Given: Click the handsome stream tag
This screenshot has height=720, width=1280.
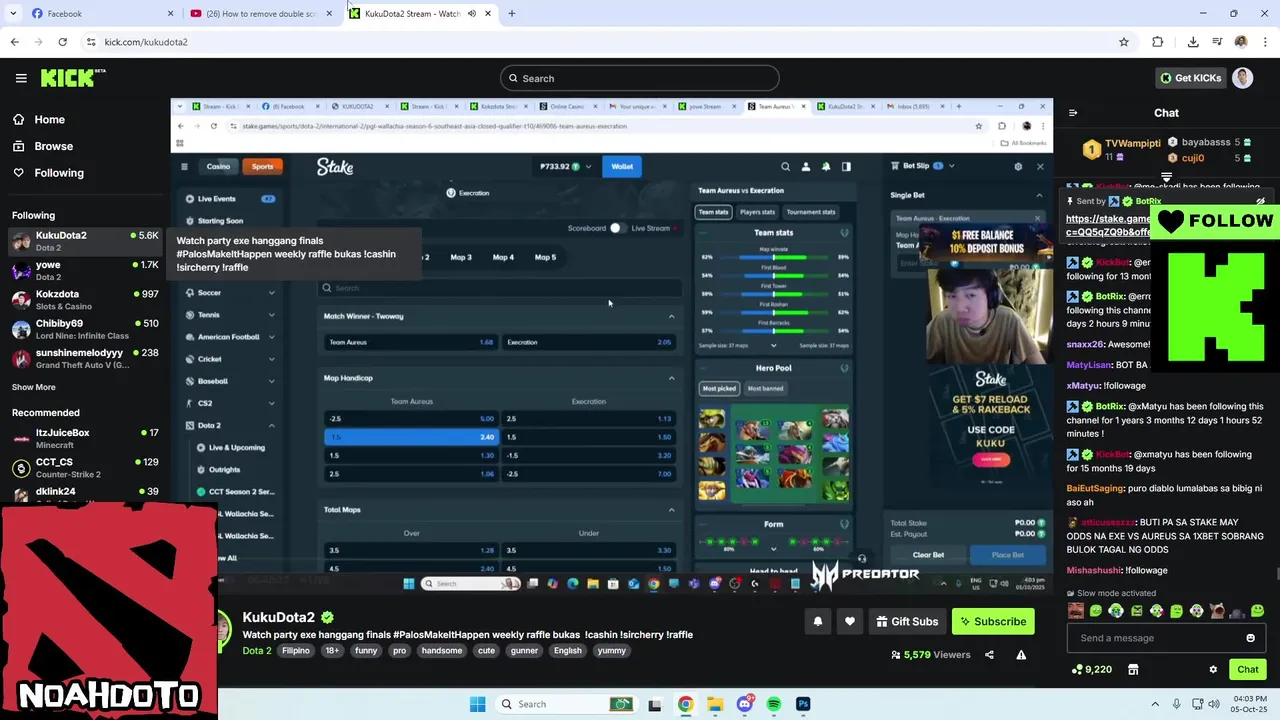Looking at the screenshot, I should (x=442, y=651).
